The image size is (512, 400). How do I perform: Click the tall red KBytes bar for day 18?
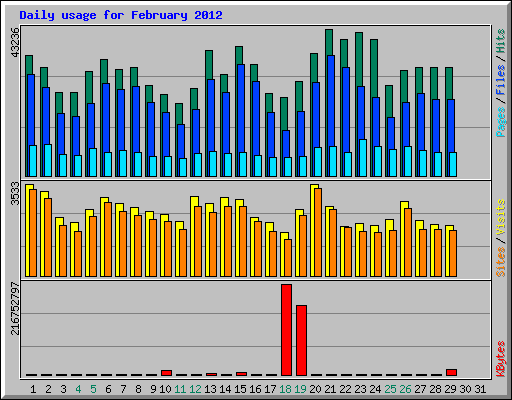pos(286,330)
